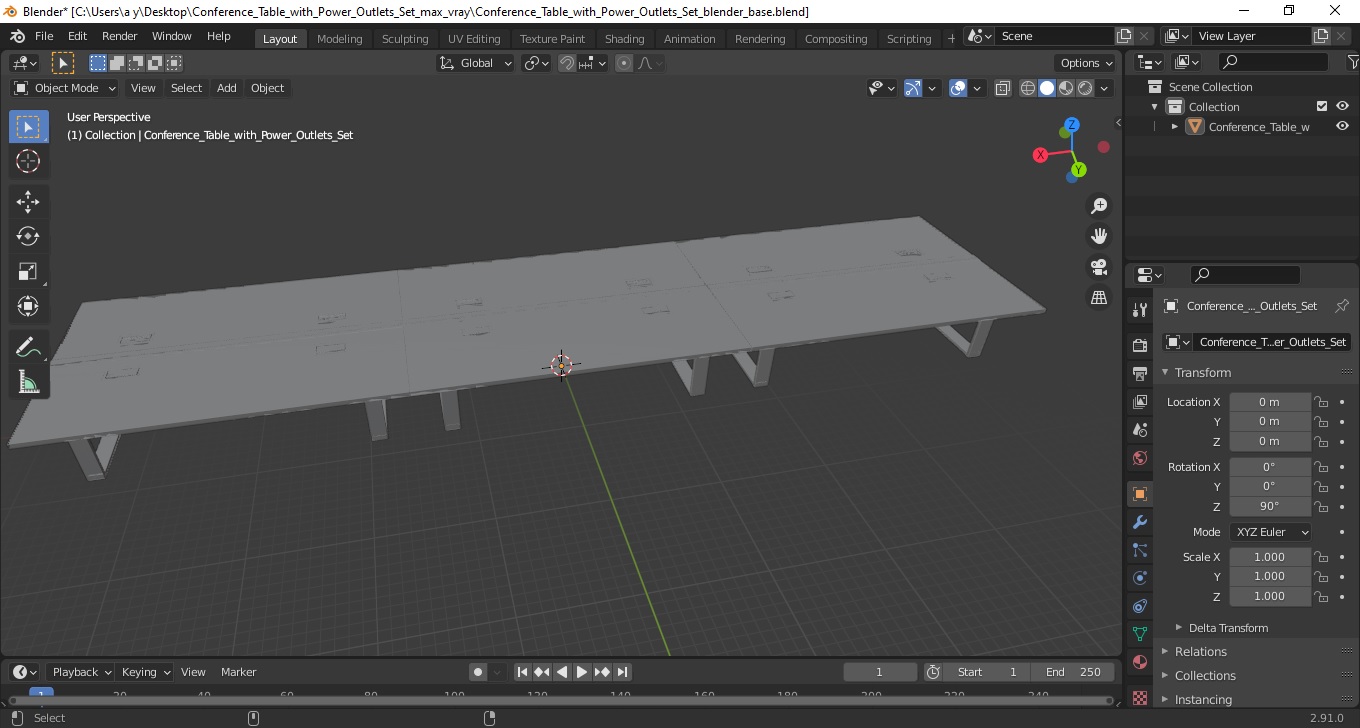This screenshot has height=728, width=1360.
Task: Open the Modifier properties wrench tab
Action: tap(1140, 522)
